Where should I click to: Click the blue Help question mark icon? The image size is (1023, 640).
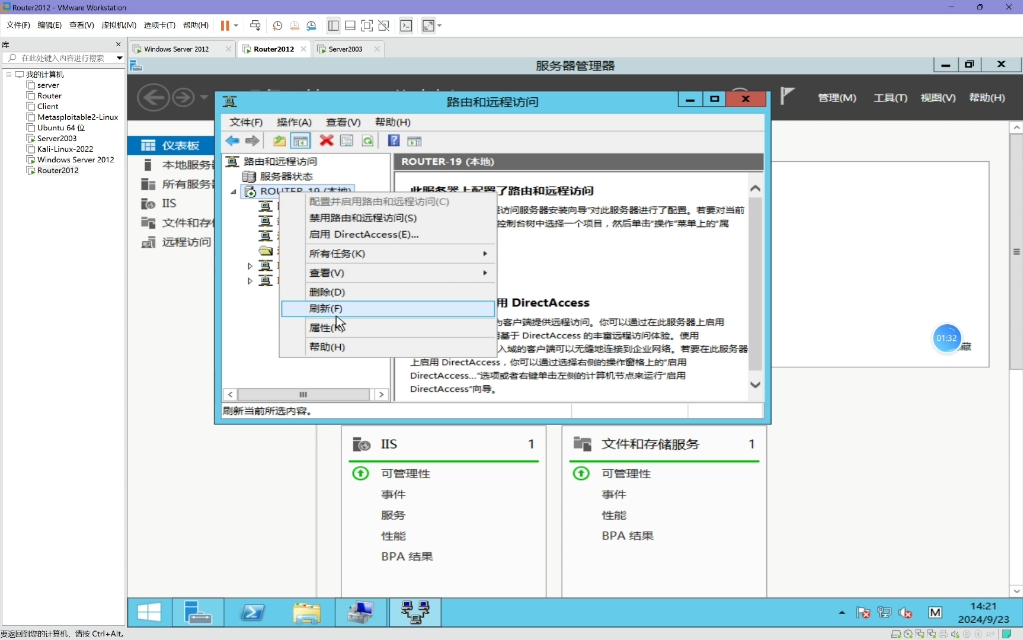click(x=394, y=141)
